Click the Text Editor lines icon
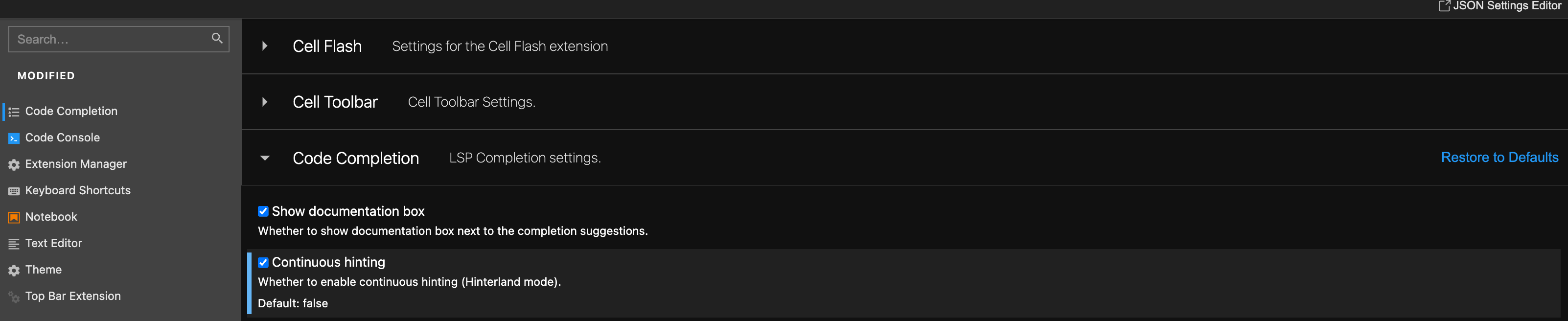 pyautogui.click(x=14, y=244)
